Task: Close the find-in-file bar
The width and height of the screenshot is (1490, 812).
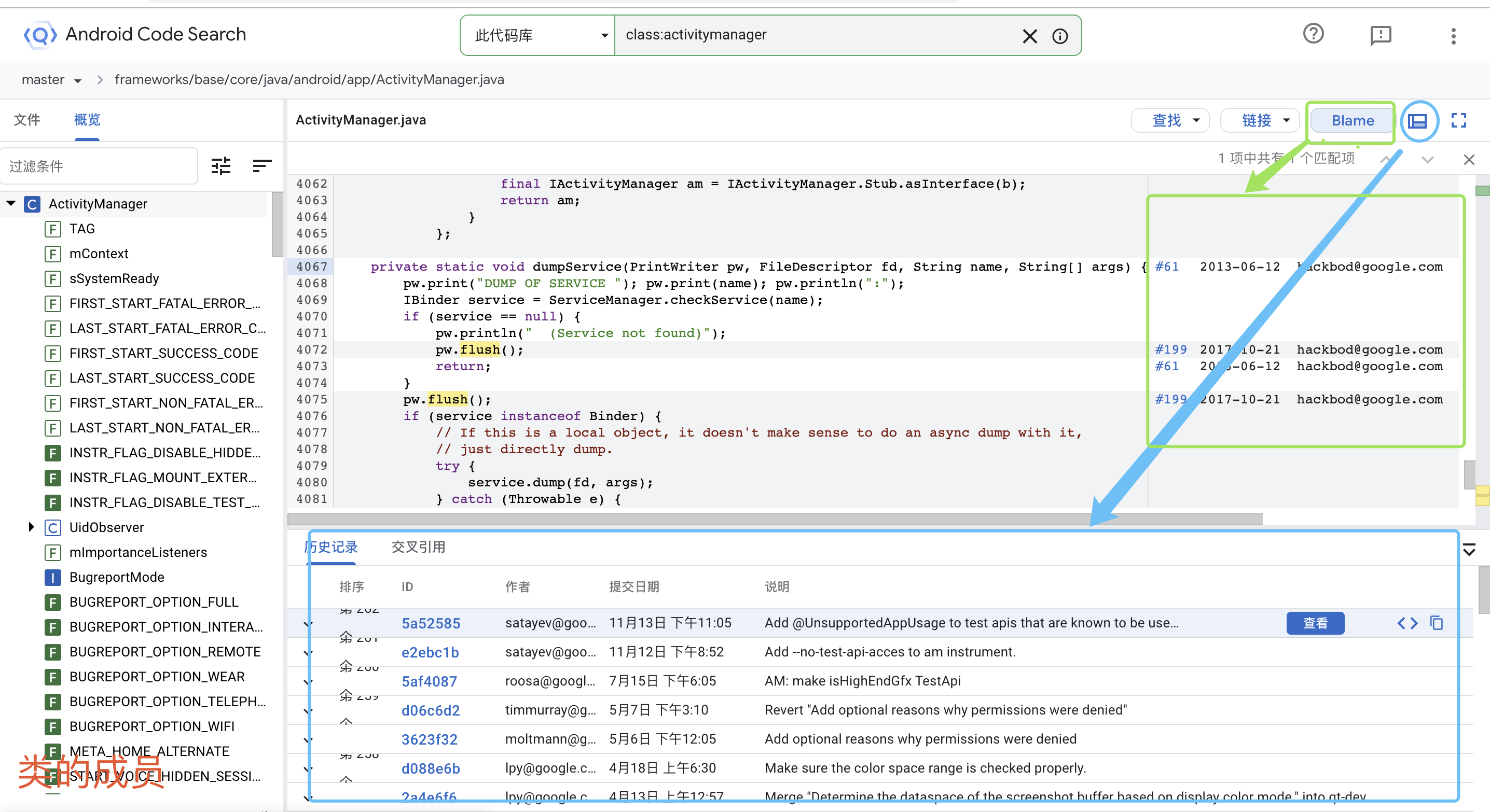Action: pyautogui.click(x=1469, y=160)
